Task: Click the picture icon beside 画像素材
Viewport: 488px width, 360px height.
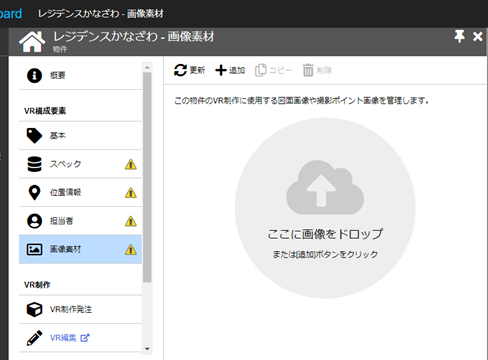Action: (x=34, y=249)
